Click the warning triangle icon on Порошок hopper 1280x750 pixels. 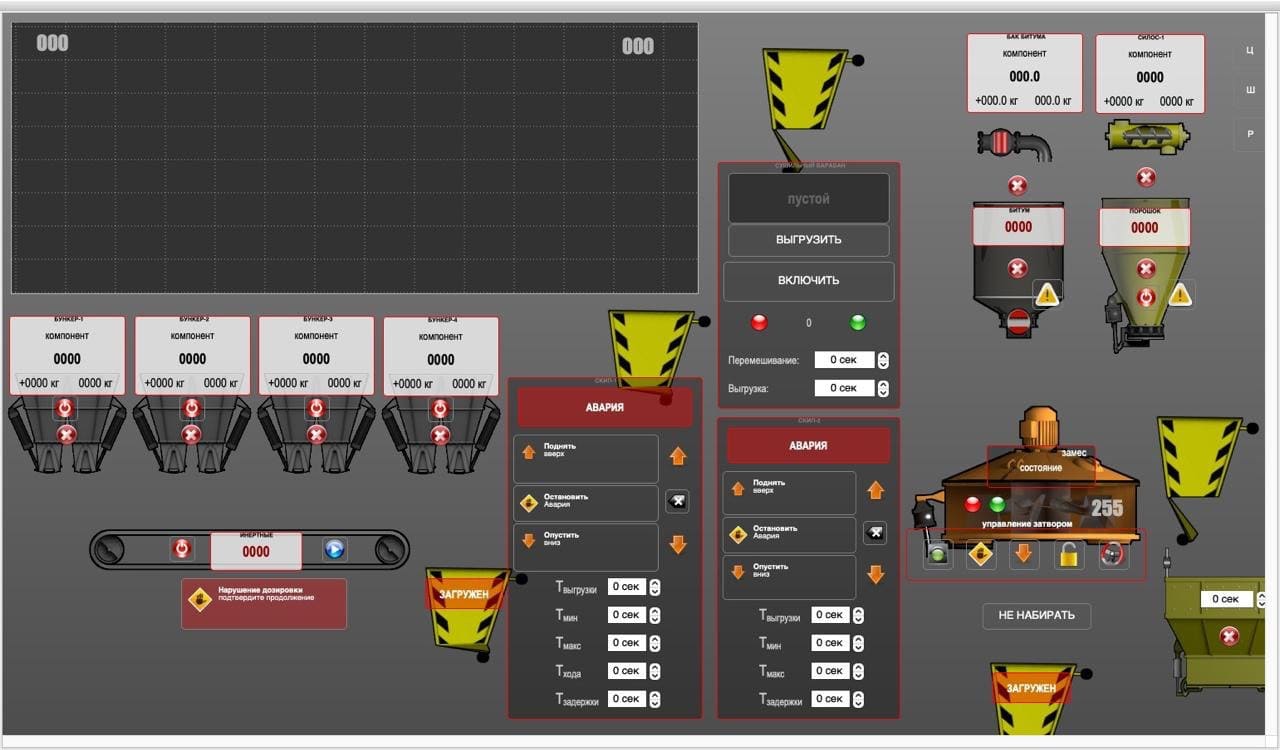(x=1178, y=294)
